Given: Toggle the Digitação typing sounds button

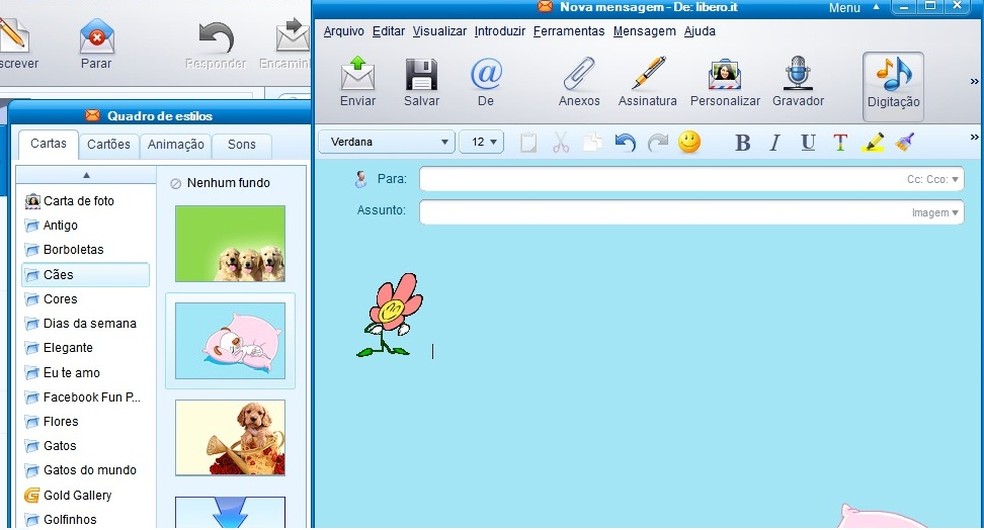Looking at the screenshot, I should pos(893,85).
